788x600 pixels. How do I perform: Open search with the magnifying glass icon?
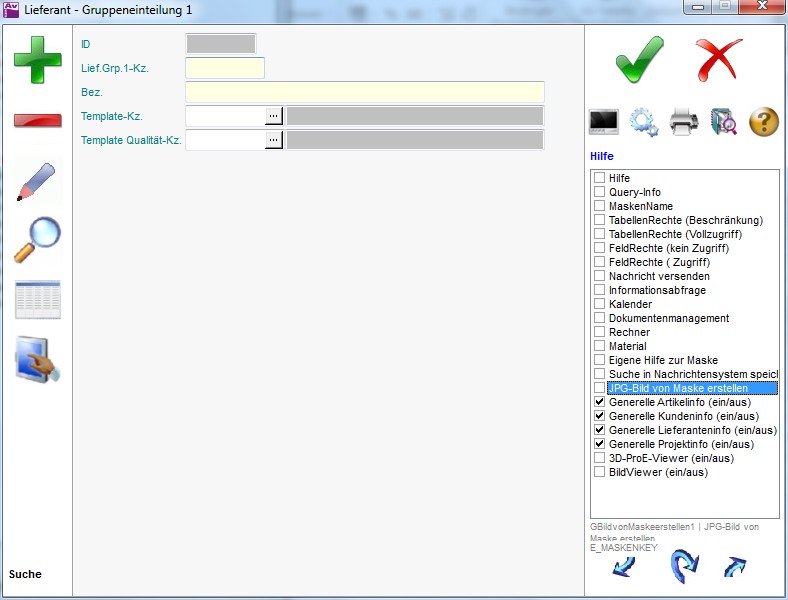37,240
